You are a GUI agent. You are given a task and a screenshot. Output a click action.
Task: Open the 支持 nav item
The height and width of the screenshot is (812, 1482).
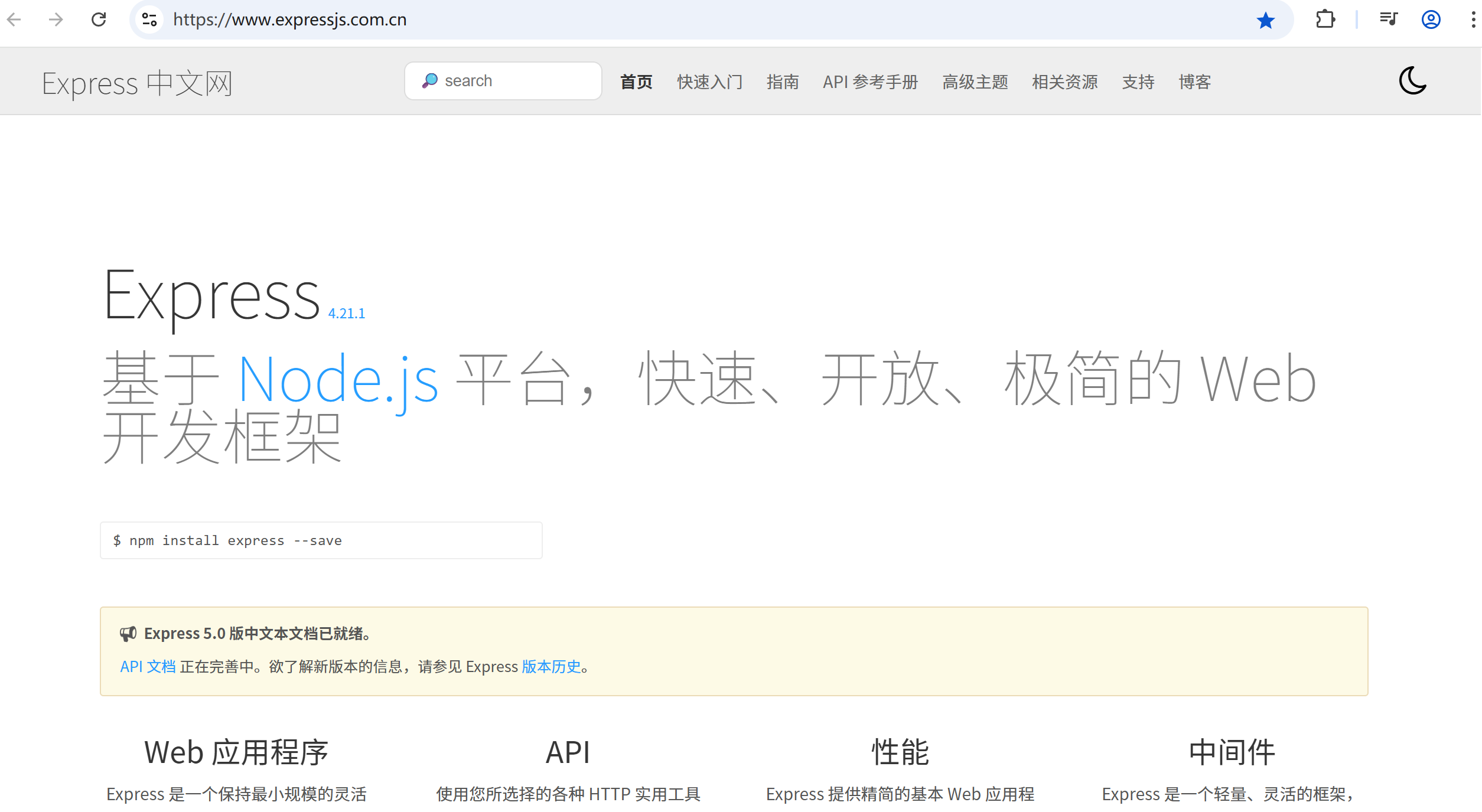1138,81
